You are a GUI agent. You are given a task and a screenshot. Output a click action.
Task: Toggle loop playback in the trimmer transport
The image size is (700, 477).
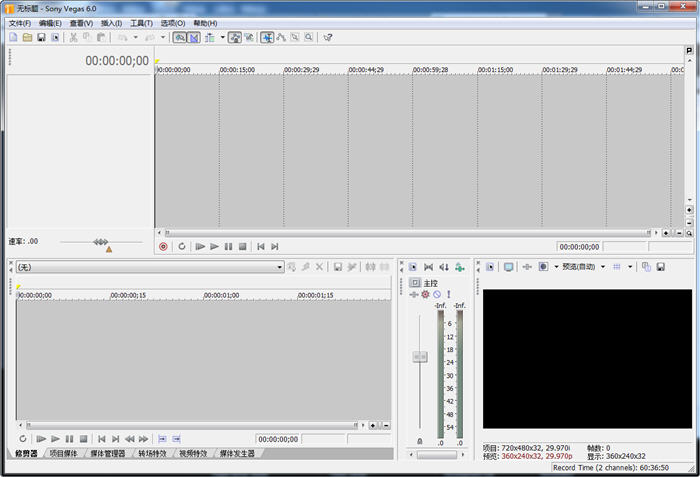pos(23,438)
